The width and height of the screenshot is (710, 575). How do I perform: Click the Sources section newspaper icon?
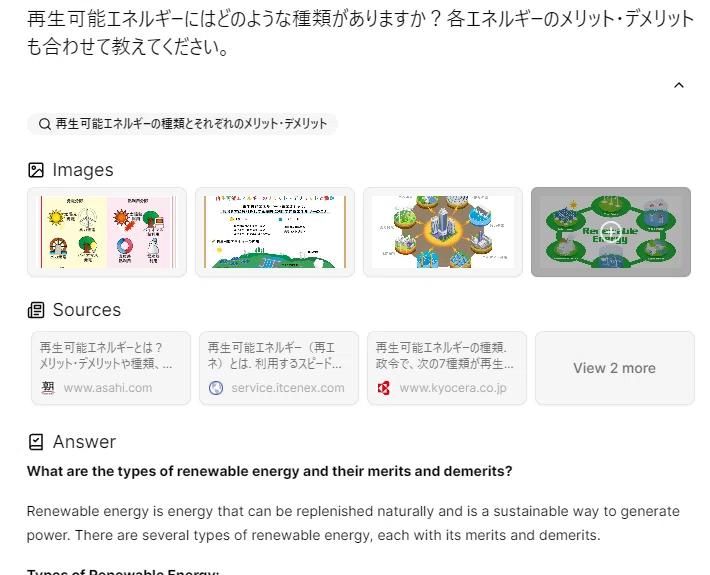[36, 310]
